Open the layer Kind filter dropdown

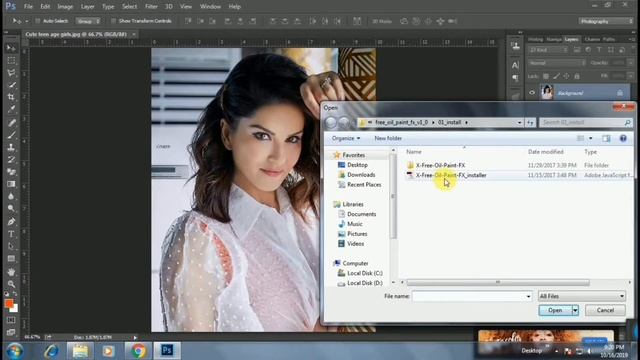[x=549, y=50]
